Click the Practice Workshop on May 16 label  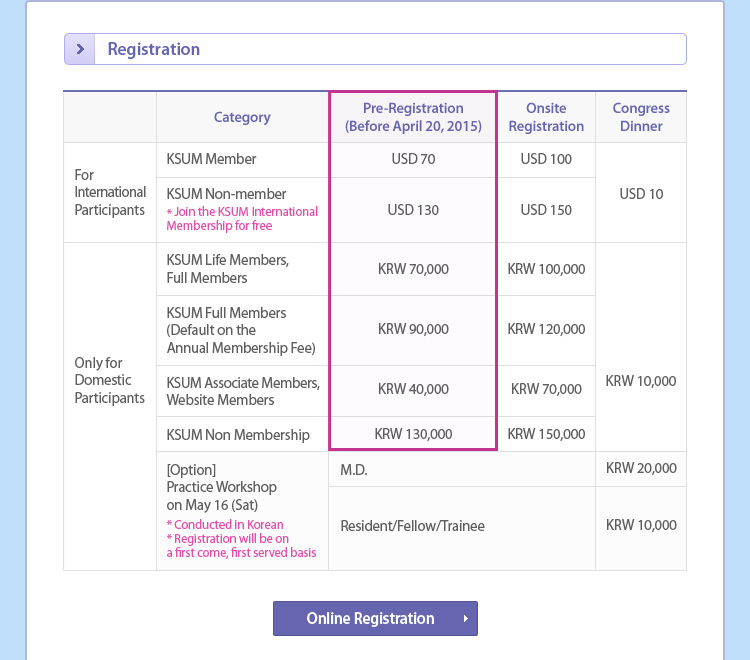pyautogui.click(x=222, y=487)
